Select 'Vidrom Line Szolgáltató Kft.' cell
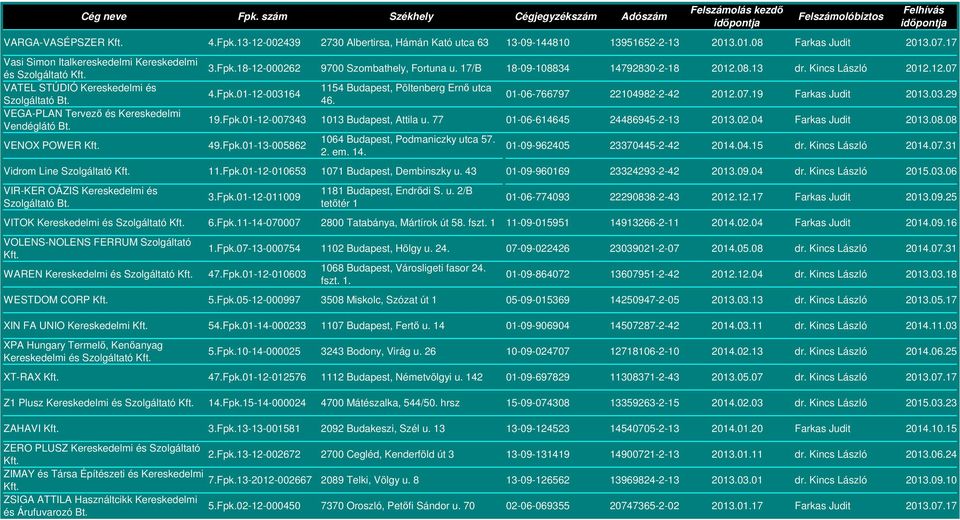This screenshot has width=960, height=520. (x=67, y=171)
